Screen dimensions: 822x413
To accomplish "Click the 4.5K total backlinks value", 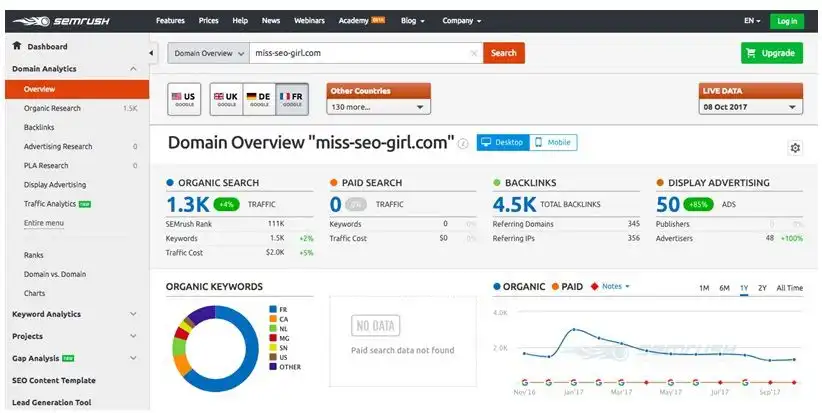I will [x=514, y=204].
